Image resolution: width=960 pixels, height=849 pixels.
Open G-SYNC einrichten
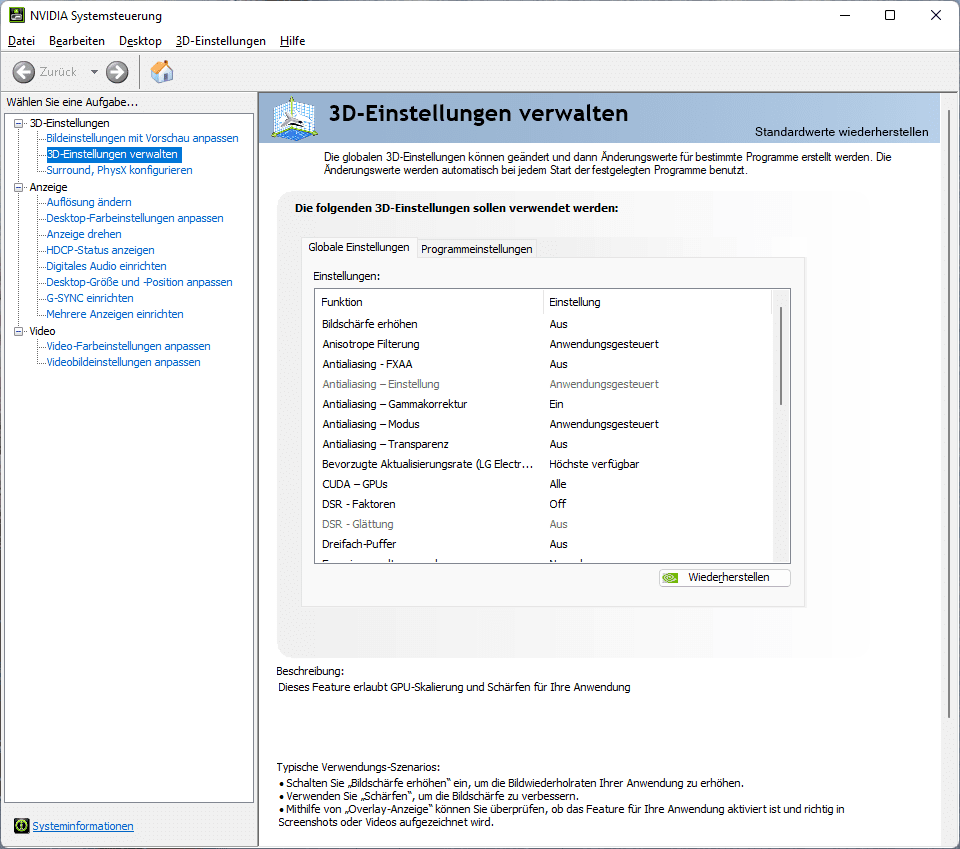click(90, 298)
